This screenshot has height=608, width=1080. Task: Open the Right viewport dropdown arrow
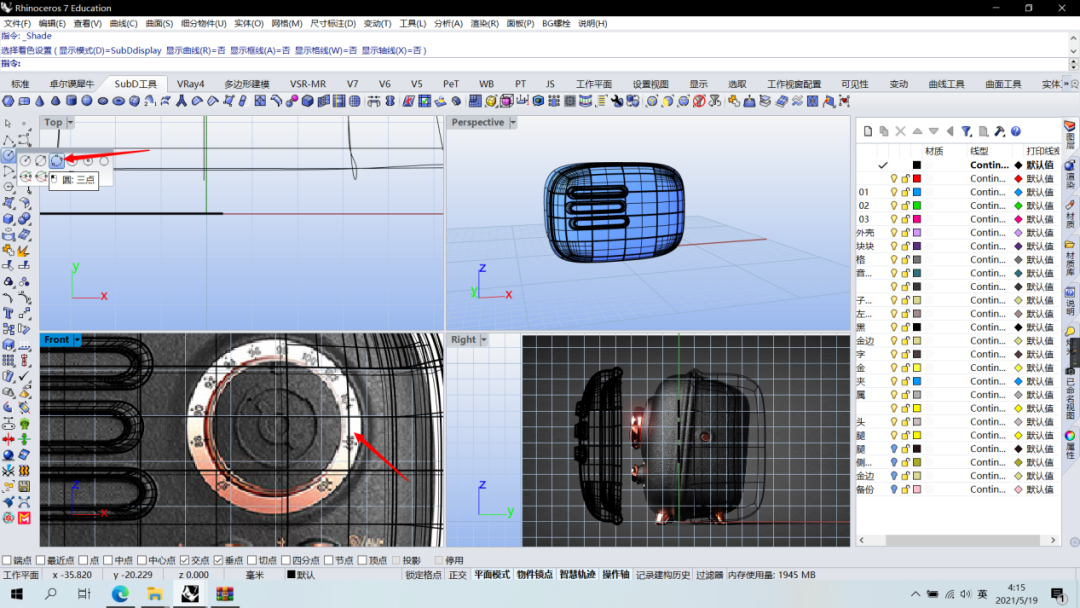pos(484,340)
